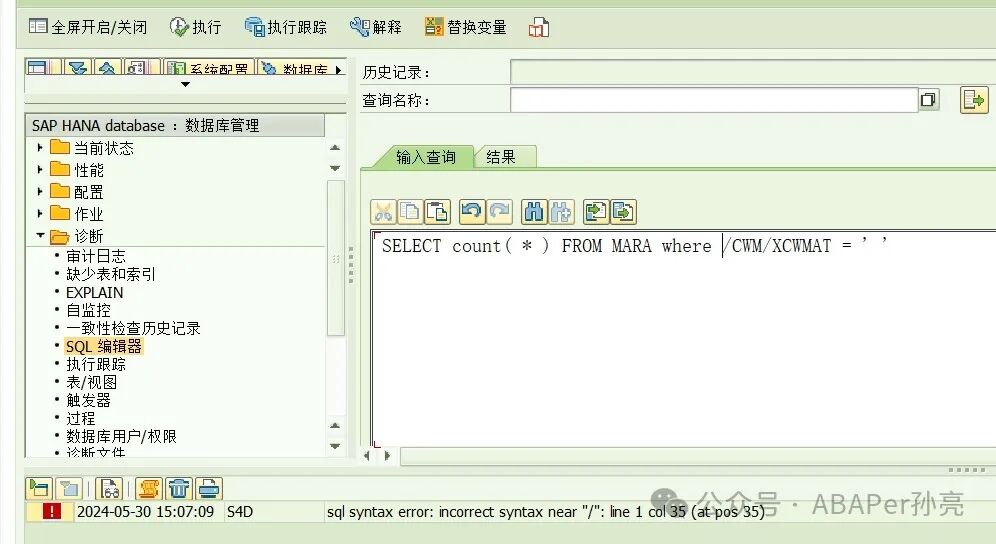Click the greyed filter icon in log toolbar
The width and height of the screenshot is (996, 544).
[69, 489]
